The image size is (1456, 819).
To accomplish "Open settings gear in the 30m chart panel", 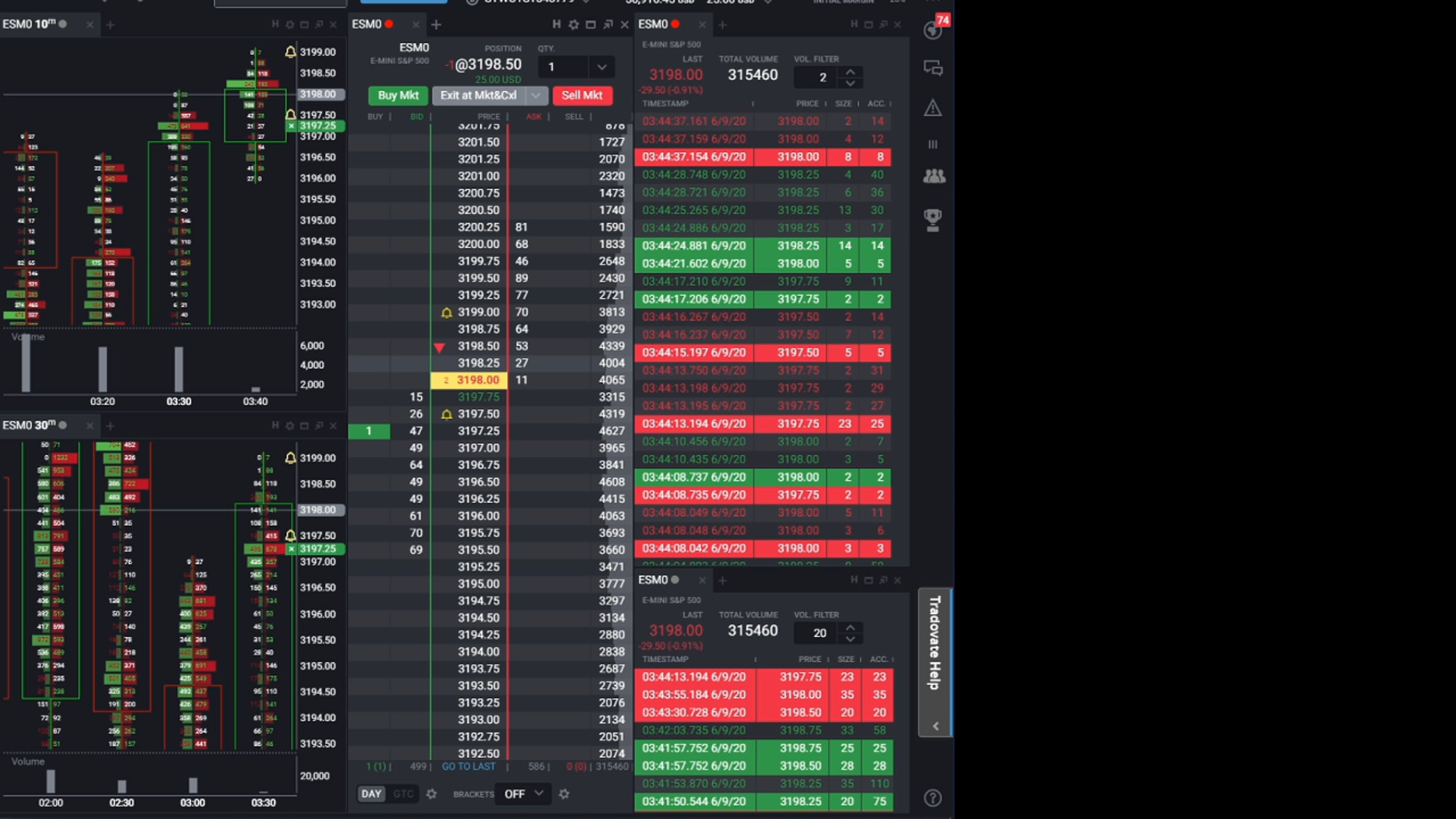I will click(x=289, y=425).
